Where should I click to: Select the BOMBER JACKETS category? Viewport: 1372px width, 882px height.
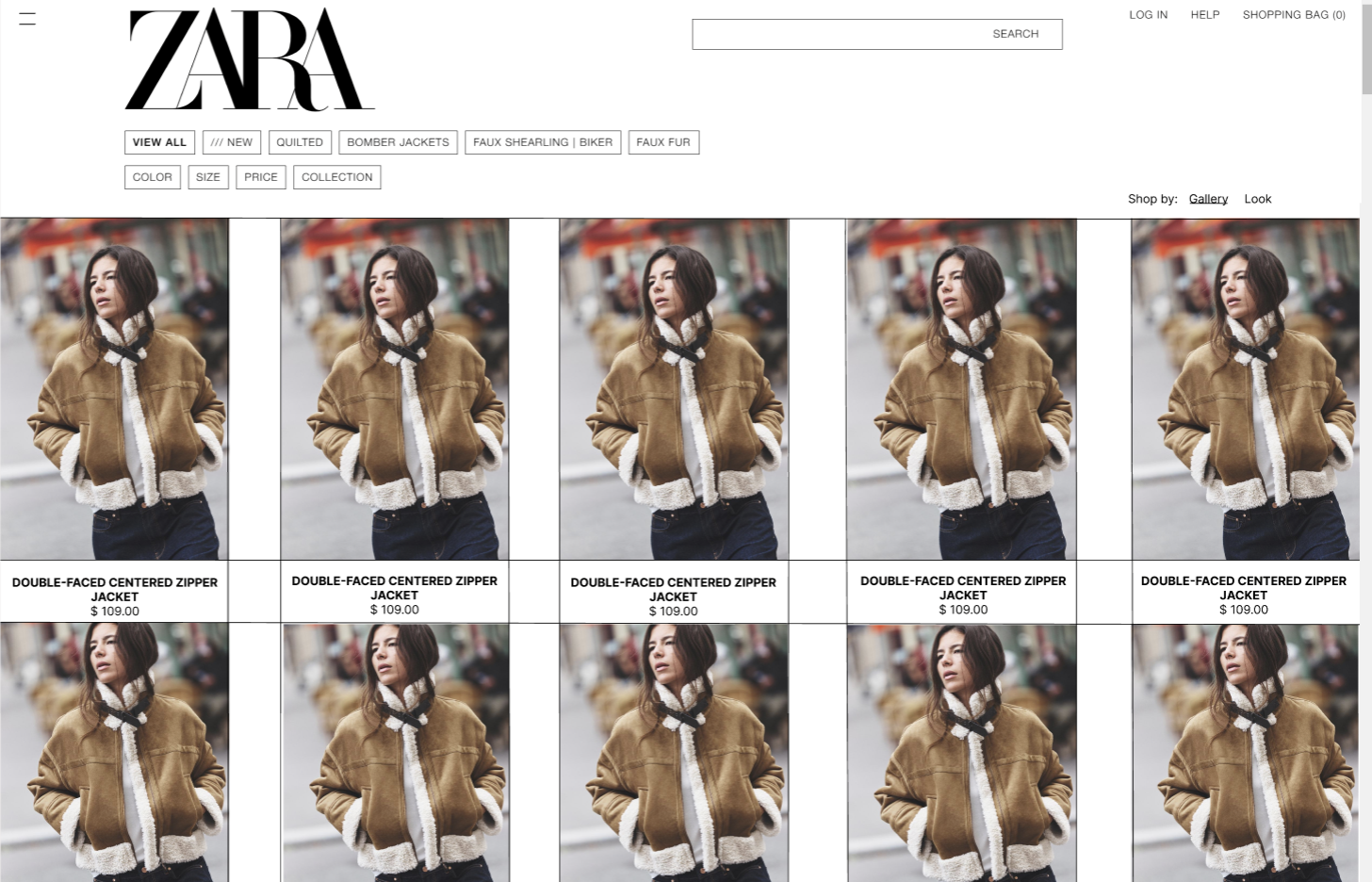(398, 142)
